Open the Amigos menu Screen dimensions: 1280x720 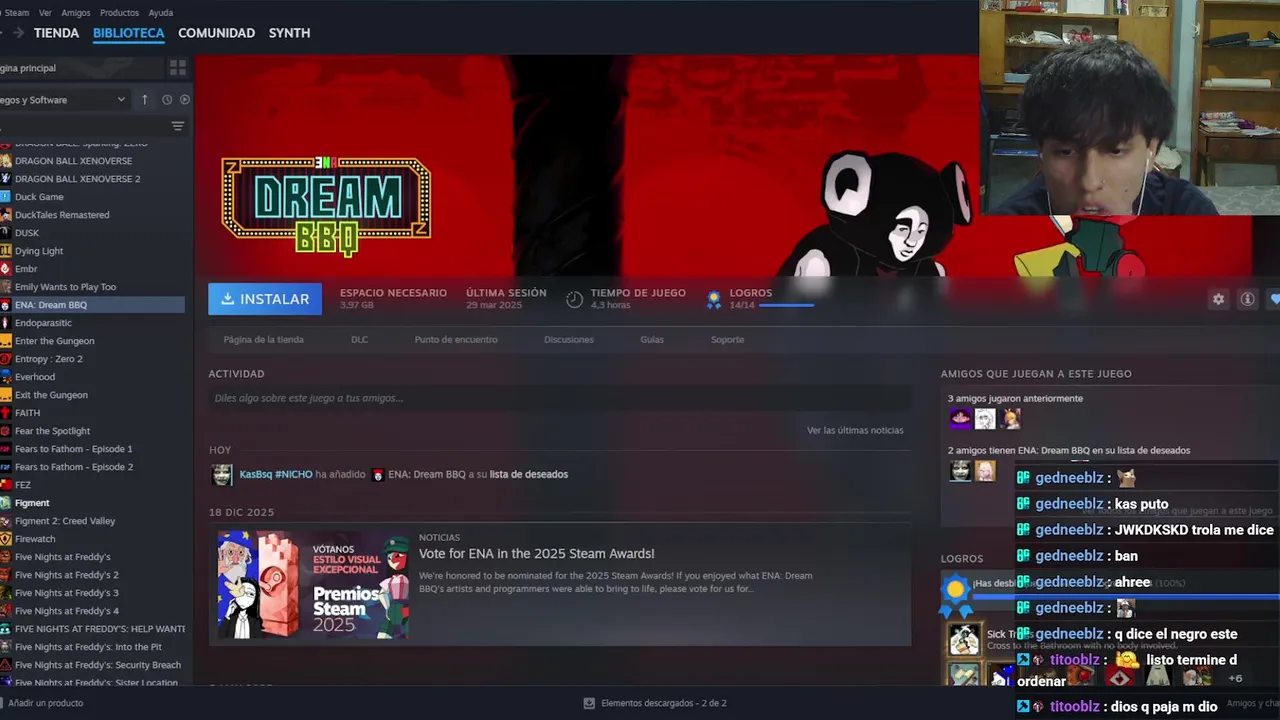[75, 13]
